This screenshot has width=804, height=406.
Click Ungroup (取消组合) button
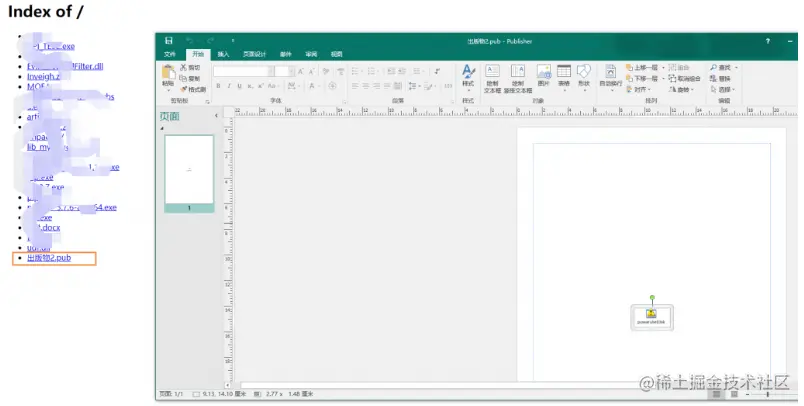click(685, 78)
